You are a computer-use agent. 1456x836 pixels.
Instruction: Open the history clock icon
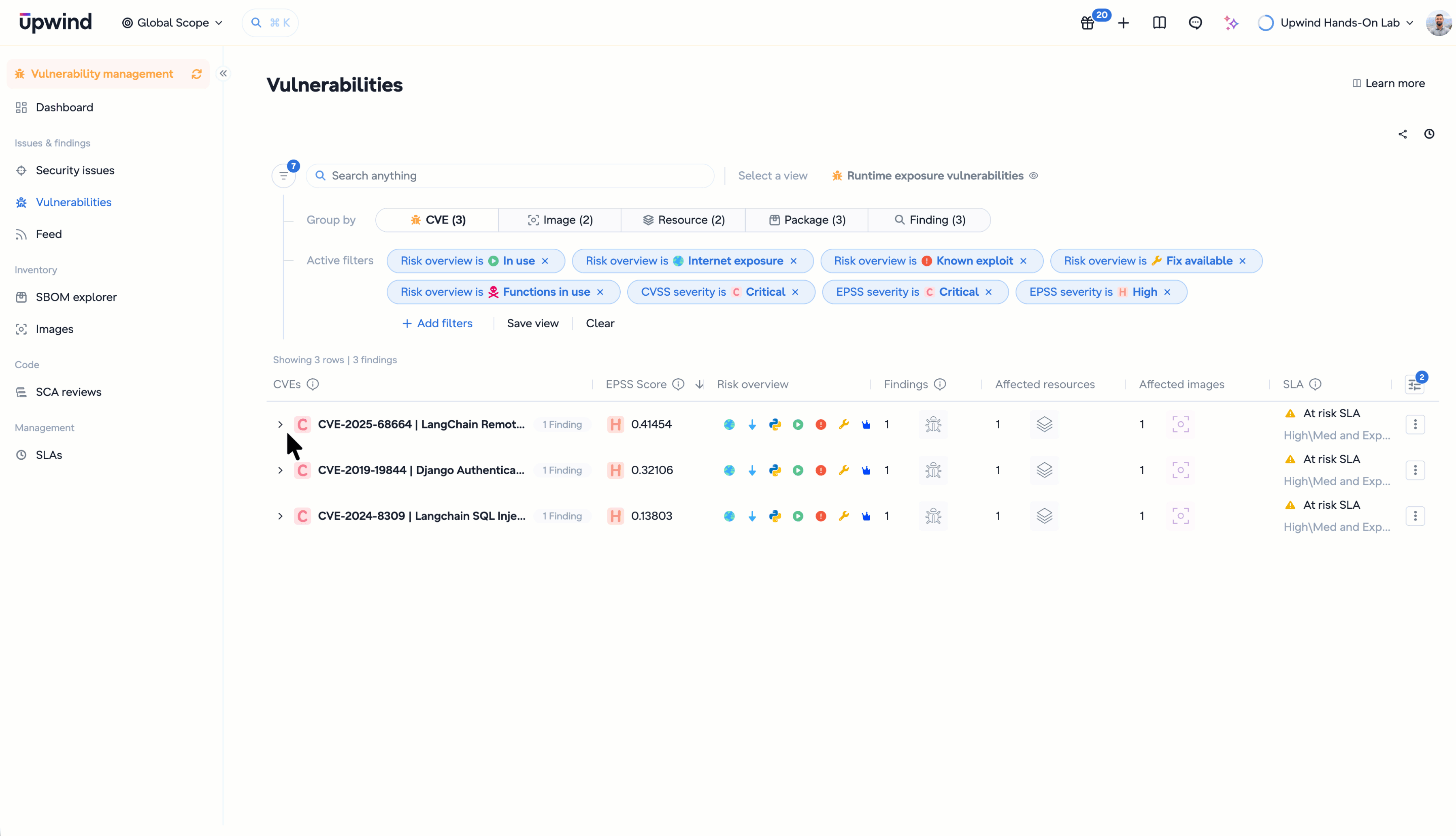(1430, 134)
